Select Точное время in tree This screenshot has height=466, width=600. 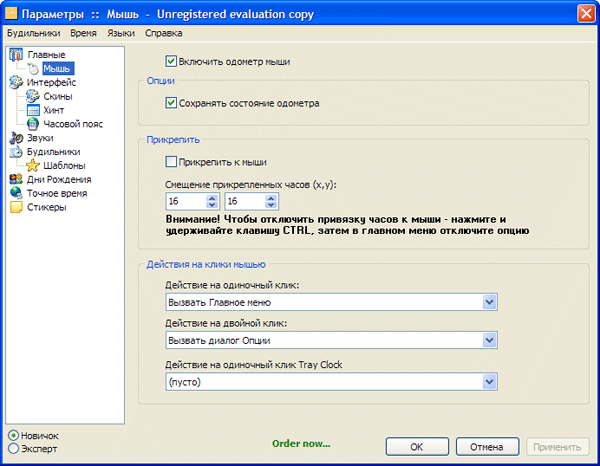click(57, 193)
